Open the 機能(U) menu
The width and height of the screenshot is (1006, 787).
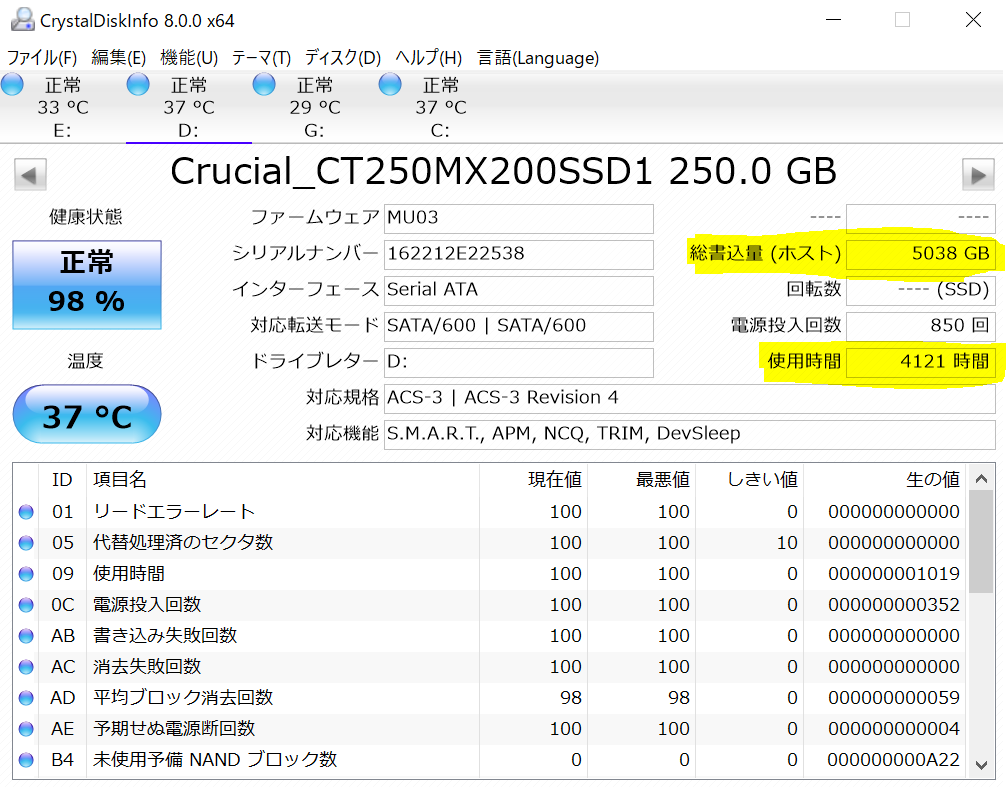coord(189,58)
